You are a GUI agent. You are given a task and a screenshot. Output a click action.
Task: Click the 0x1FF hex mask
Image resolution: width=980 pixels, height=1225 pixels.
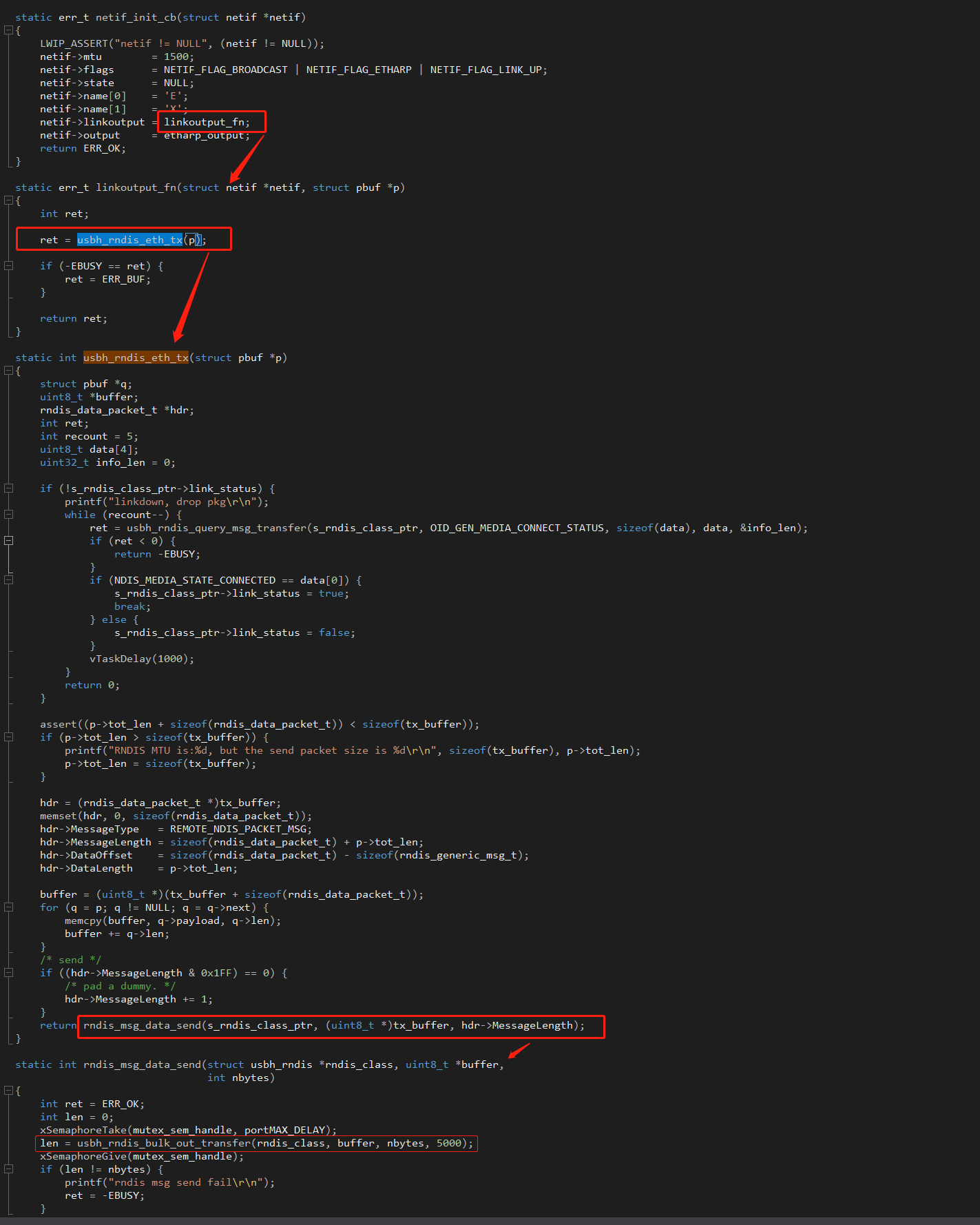coord(216,973)
